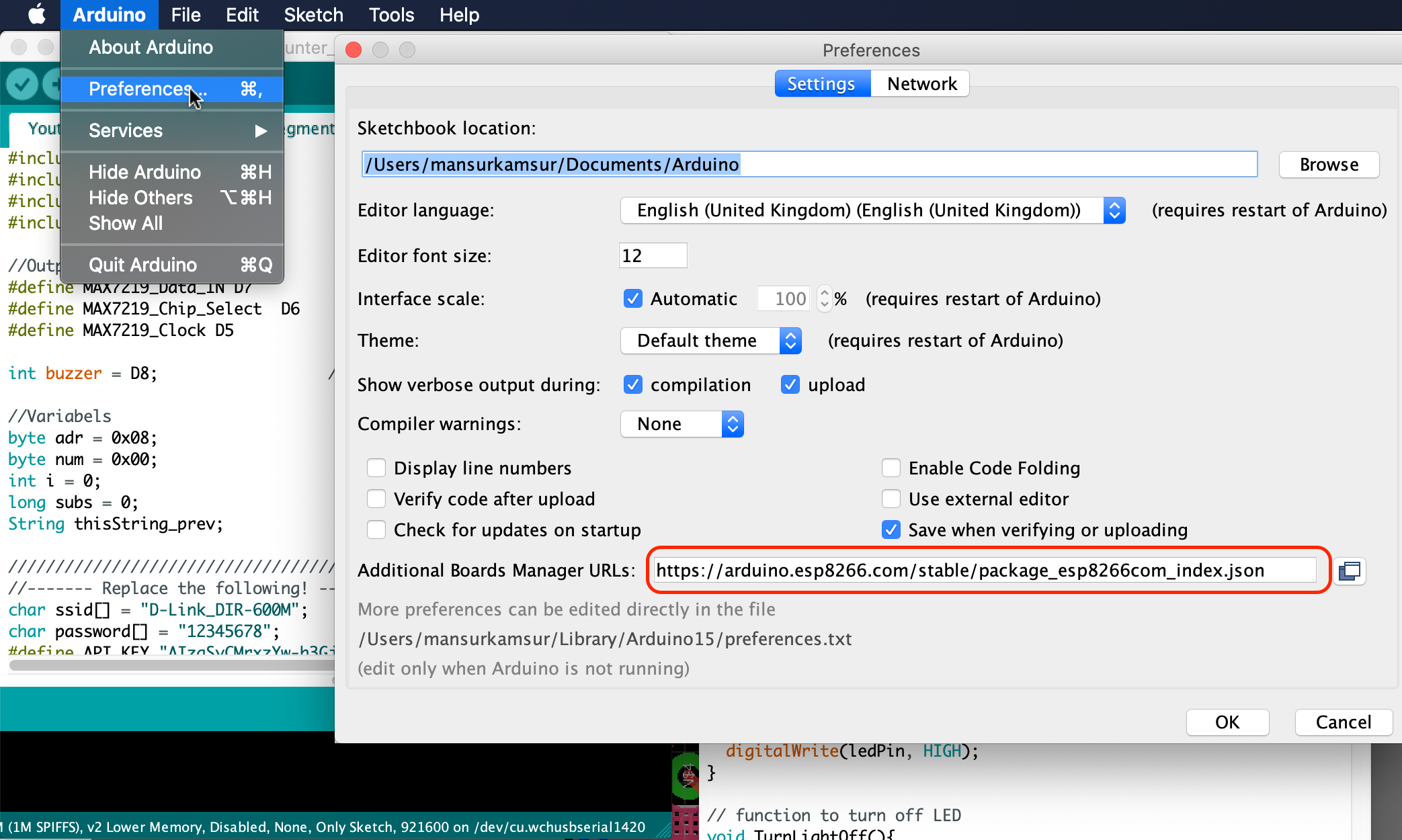The width and height of the screenshot is (1402, 840).
Task: Choose Quit Arduino menu item
Action: [172, 265]
